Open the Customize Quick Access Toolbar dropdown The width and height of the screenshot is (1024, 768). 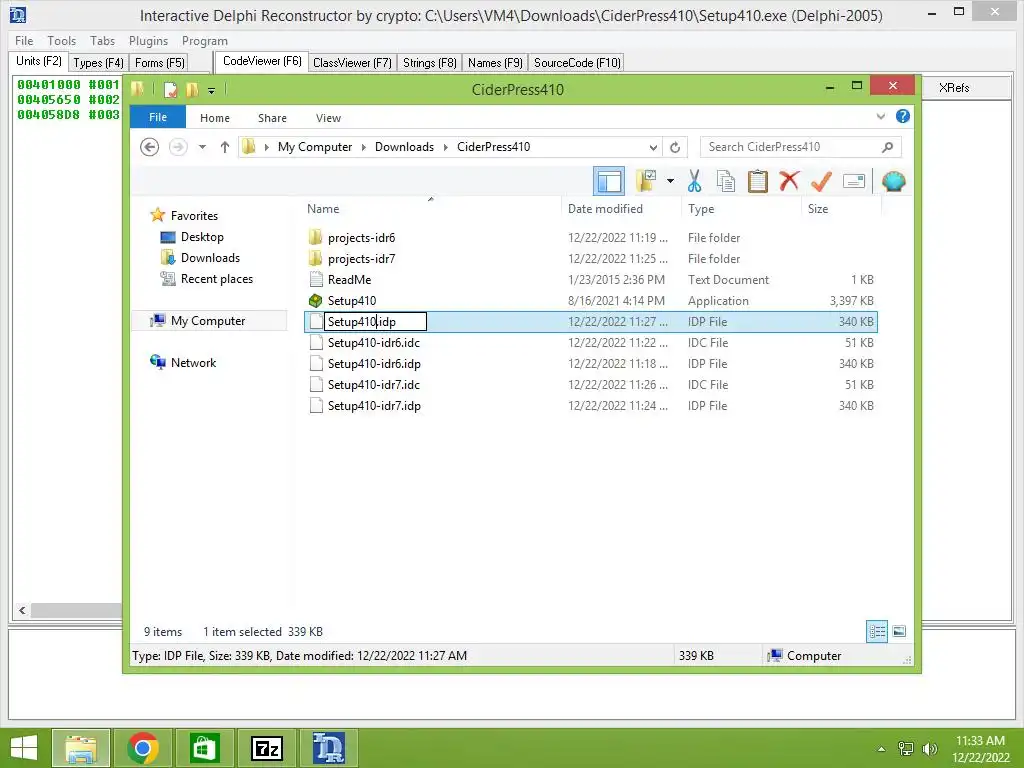211,90
